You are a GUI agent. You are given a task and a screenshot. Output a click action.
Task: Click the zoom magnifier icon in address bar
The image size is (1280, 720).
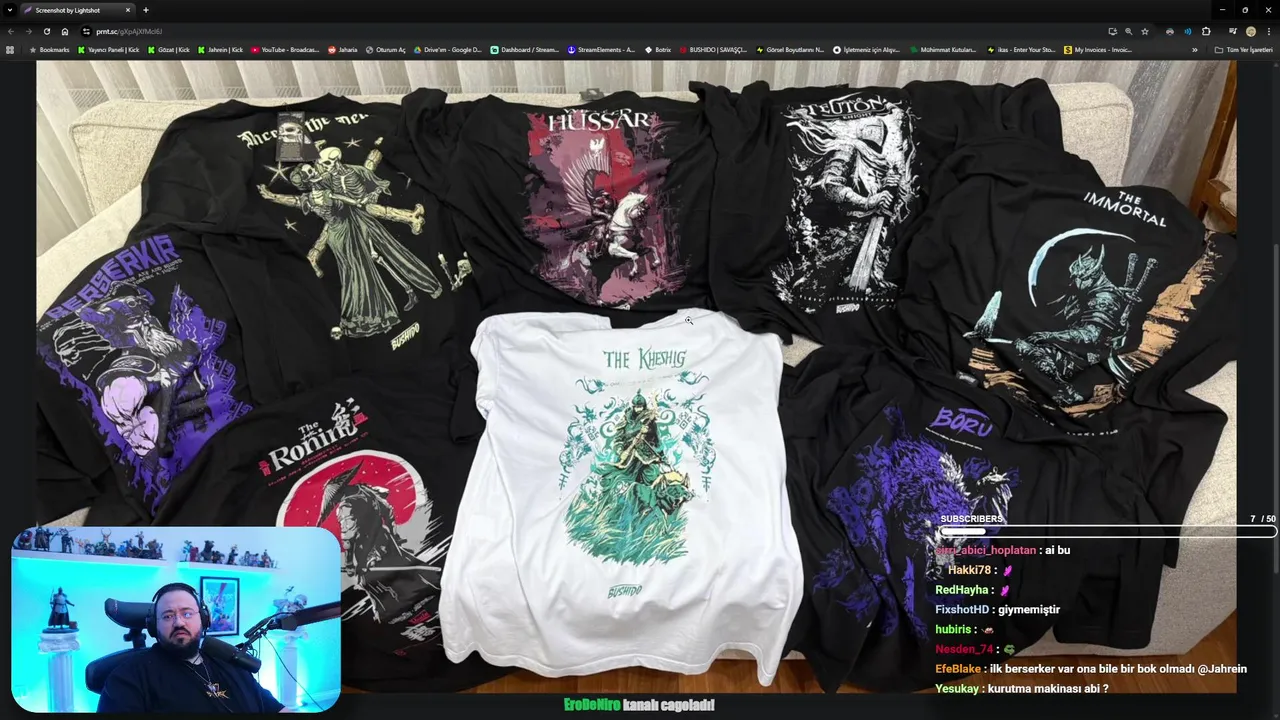click(x=1128, y=31)
